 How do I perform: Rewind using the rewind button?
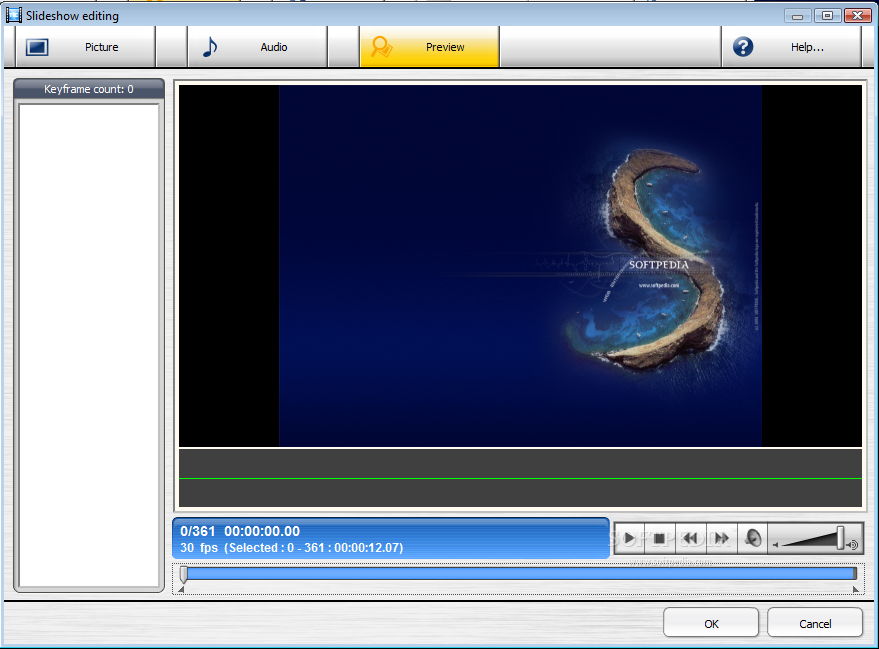pyautogui.click(x=691, y=539)
